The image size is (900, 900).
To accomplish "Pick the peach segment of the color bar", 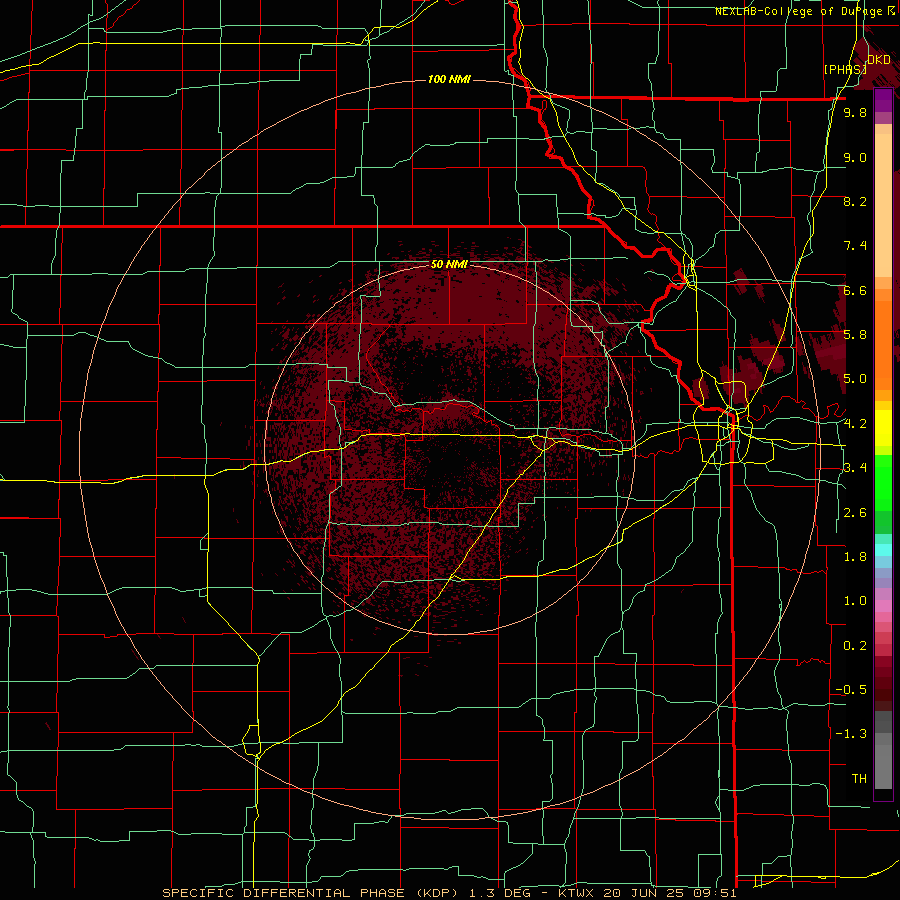I will [x=883, y=207].
